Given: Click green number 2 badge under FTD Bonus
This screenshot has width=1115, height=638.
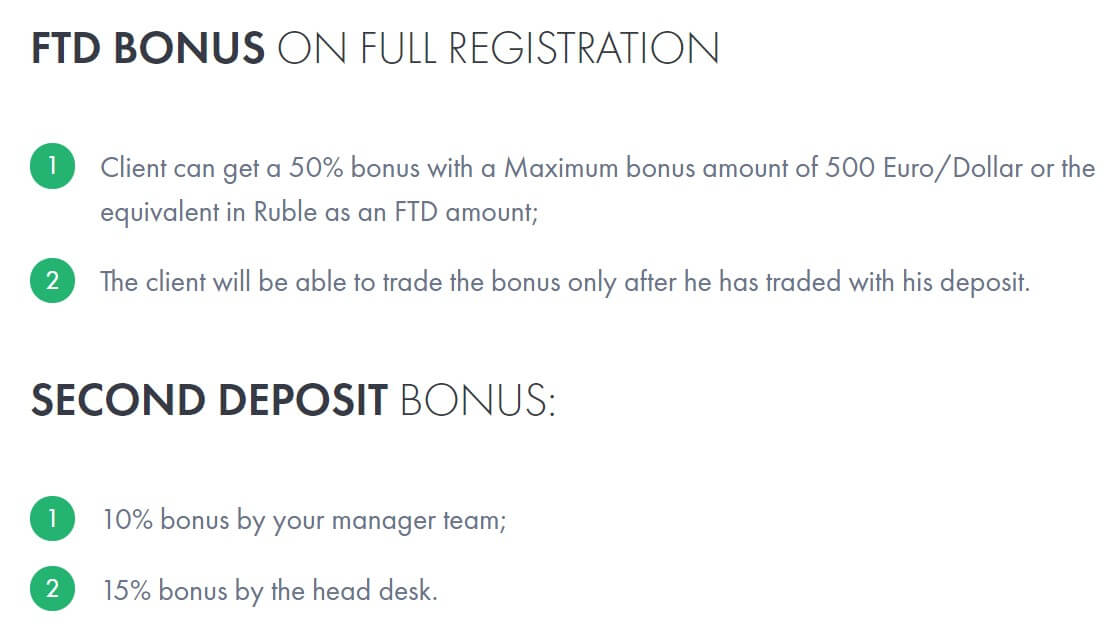Looking at the screenshot, I should tap(53, 280).
